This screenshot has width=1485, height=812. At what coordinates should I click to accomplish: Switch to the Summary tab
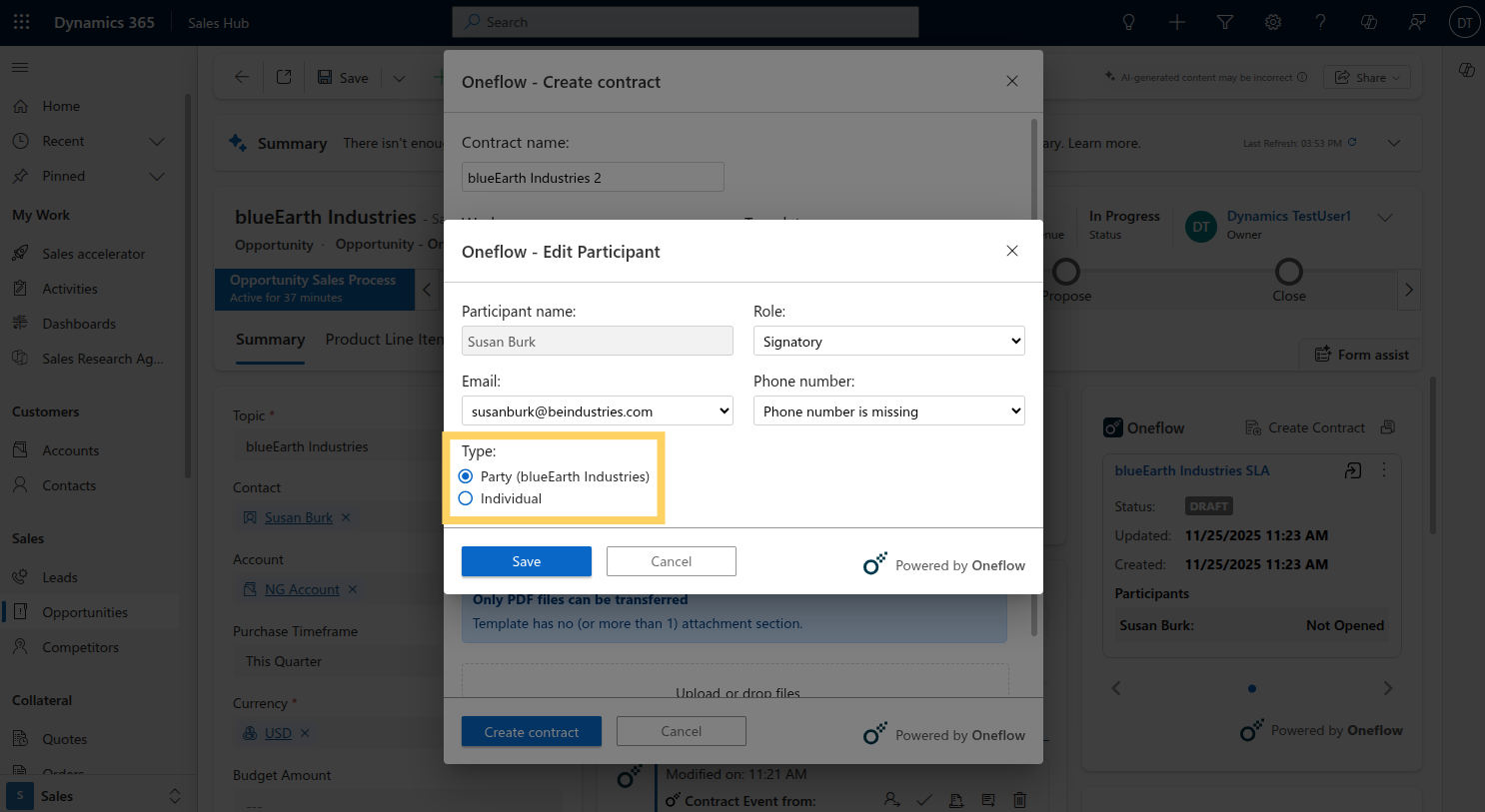[x=270, y=340]
